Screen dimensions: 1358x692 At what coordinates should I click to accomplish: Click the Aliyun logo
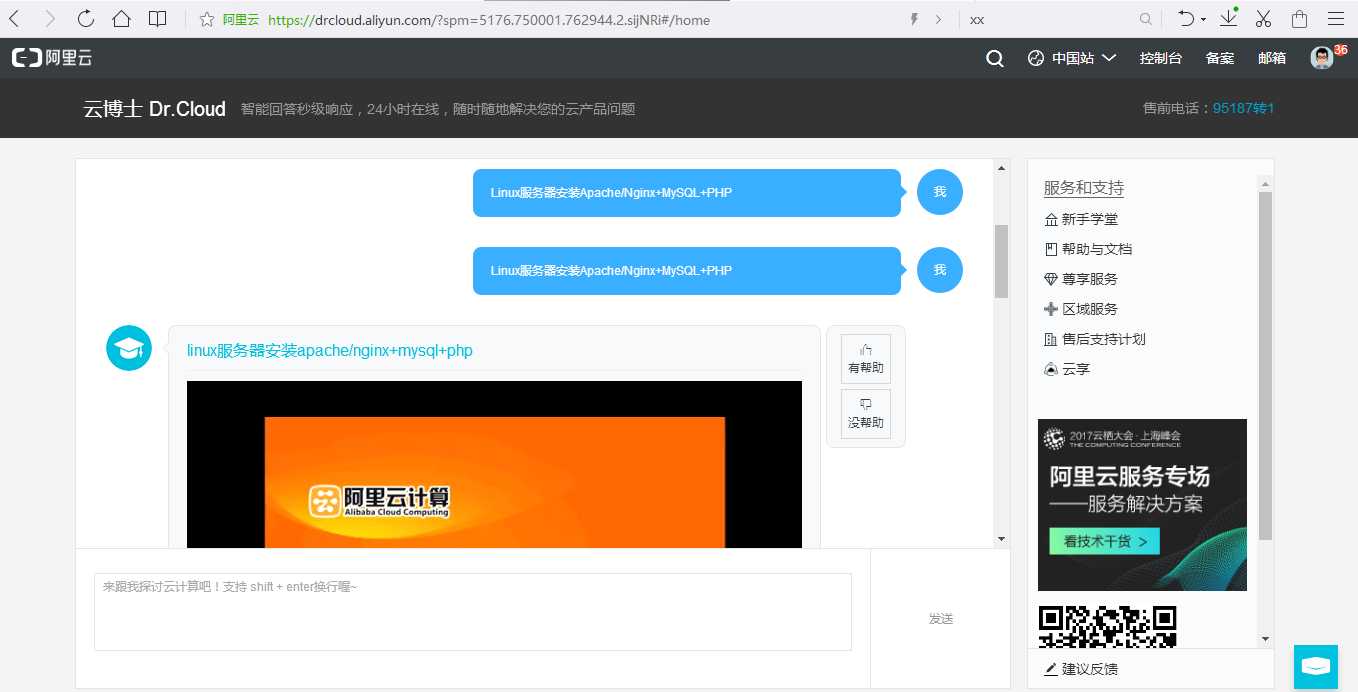(52, 58)
